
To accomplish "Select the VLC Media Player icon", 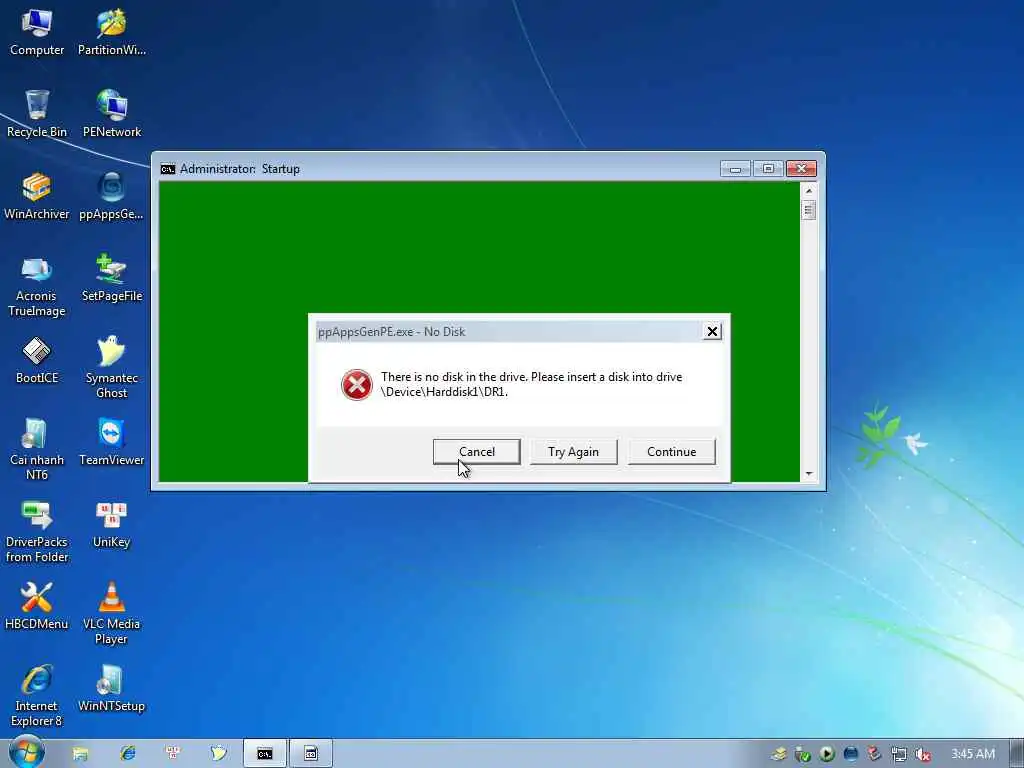I will pos(112,614).
